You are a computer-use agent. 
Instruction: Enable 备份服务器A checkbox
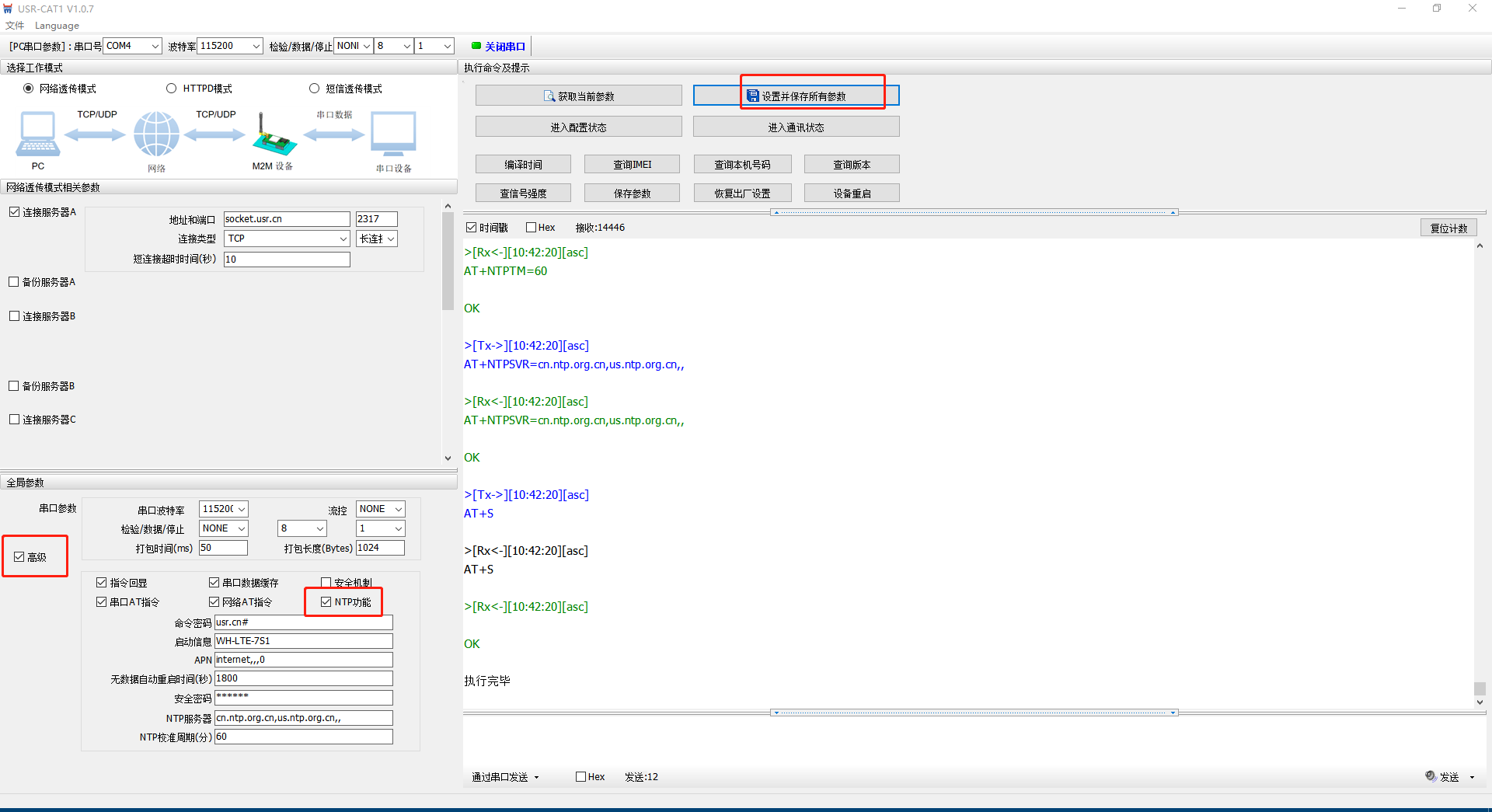pos(14,282)
